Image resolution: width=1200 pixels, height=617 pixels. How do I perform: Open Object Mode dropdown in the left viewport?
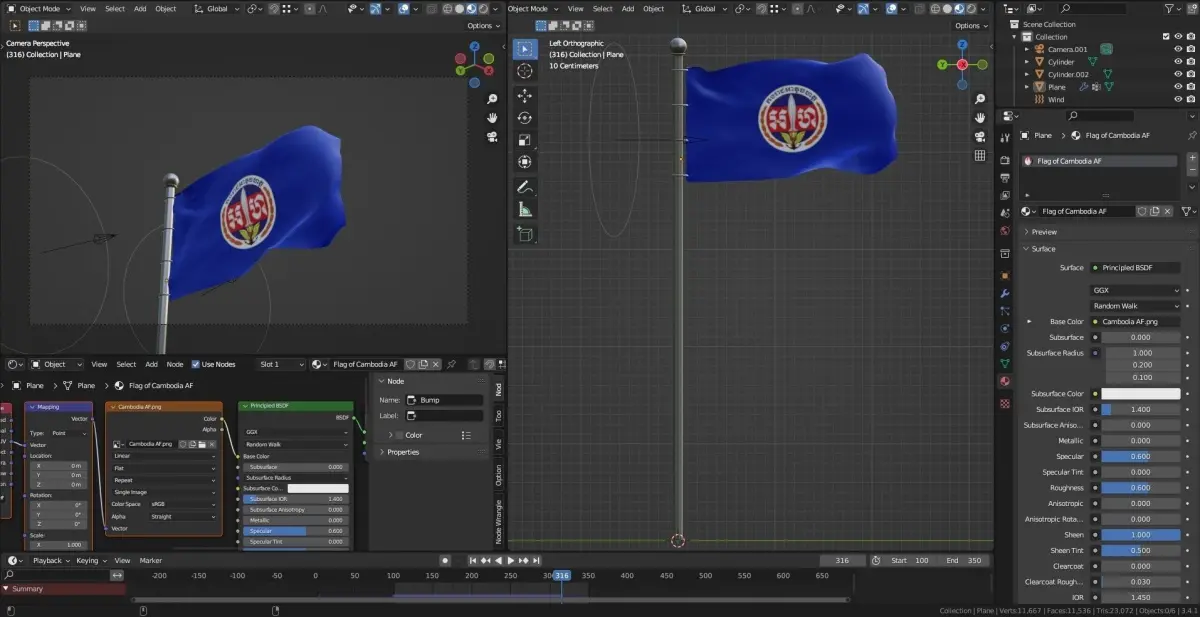pos(37,9)
